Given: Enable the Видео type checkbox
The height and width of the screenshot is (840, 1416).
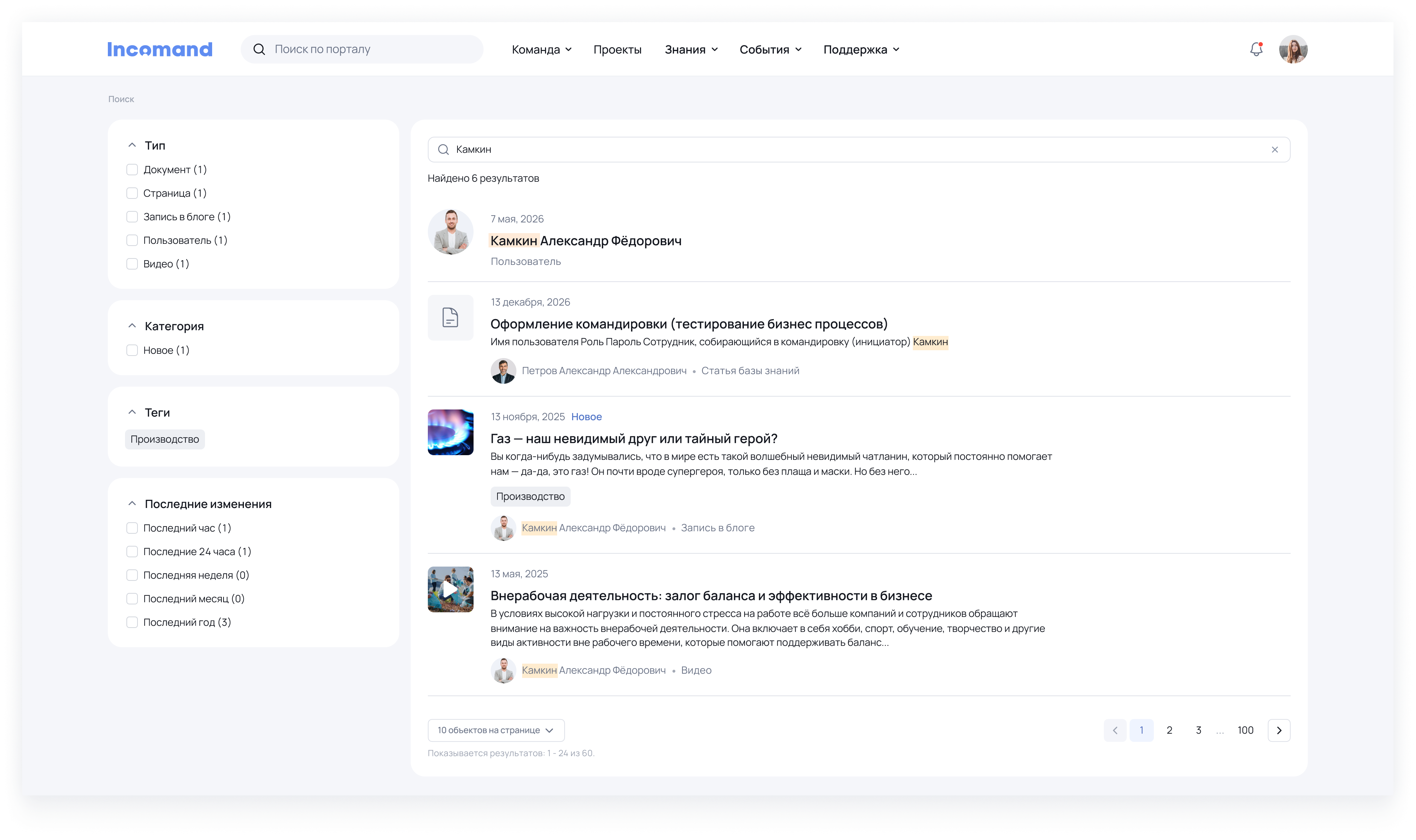Looking at the screenshot, I should point(132,264).
